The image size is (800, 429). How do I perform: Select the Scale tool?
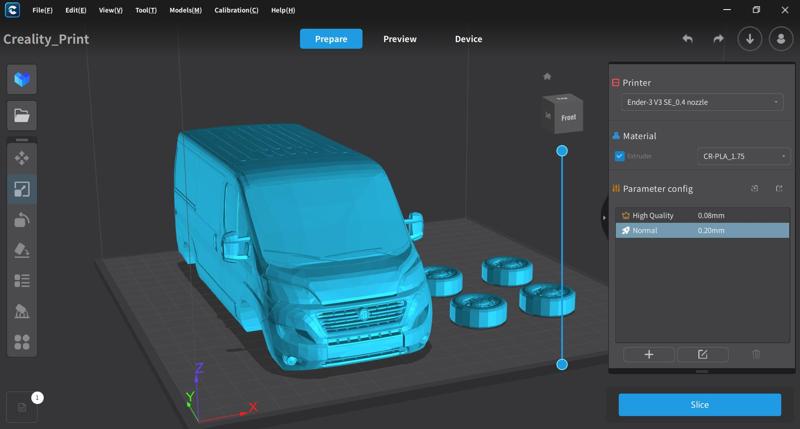[21, 189]
